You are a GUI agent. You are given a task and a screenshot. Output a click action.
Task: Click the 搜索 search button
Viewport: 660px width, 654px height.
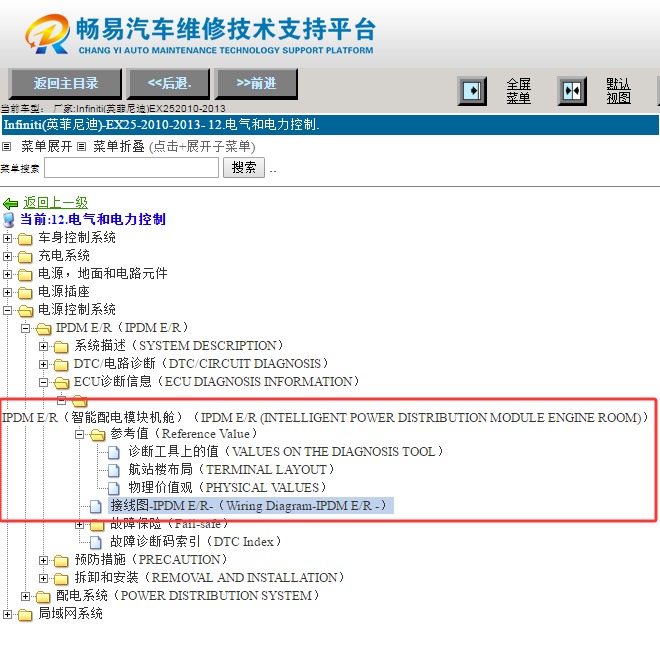pyautogui.click(x=244, y=167)
